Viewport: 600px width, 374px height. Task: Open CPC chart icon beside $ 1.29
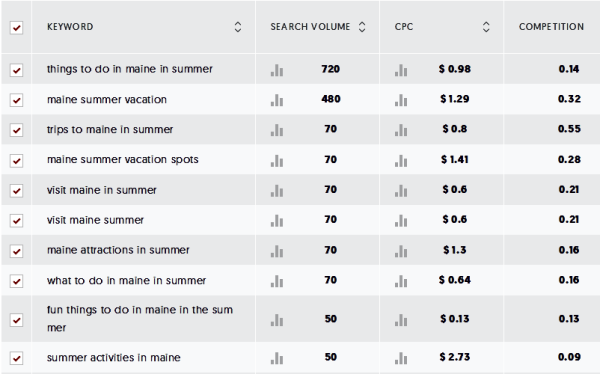click(x=401, y=100)
